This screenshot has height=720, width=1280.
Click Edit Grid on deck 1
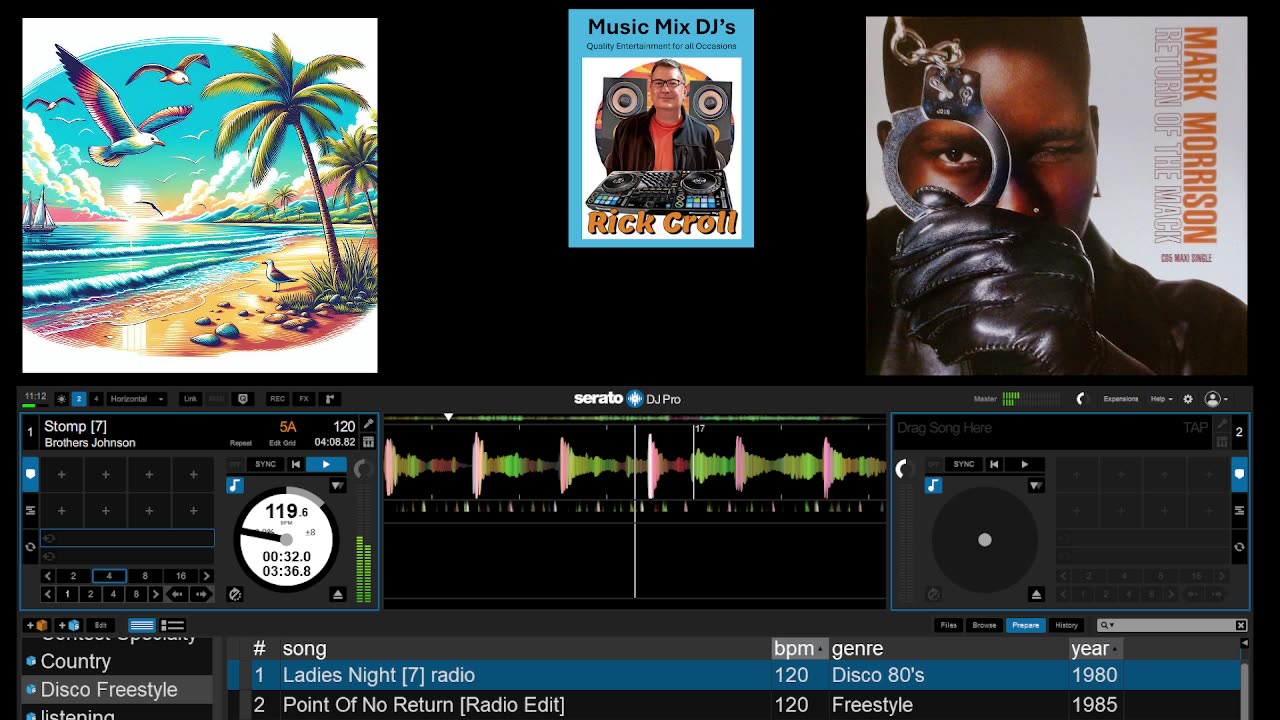(282, 443)
